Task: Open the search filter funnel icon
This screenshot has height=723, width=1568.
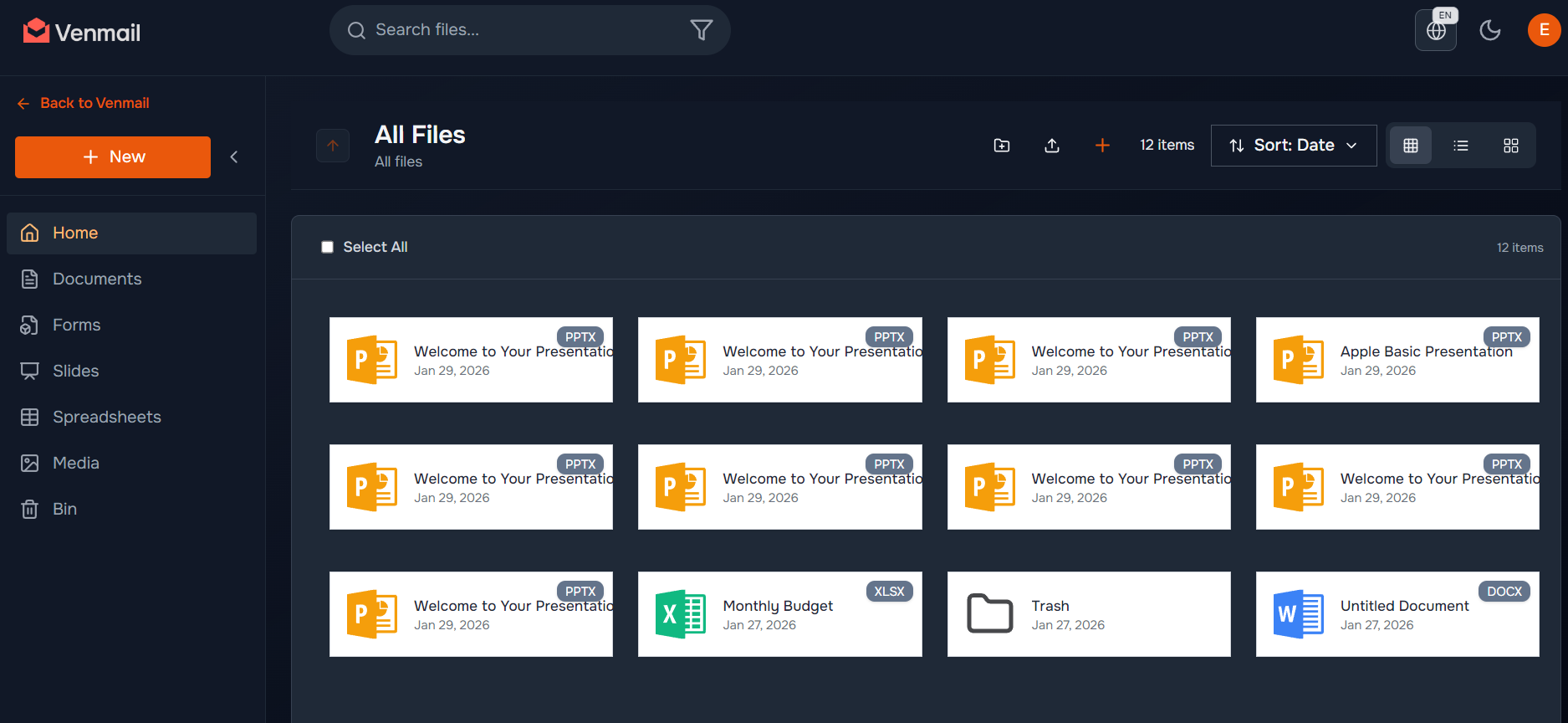Action: point(701,30)
